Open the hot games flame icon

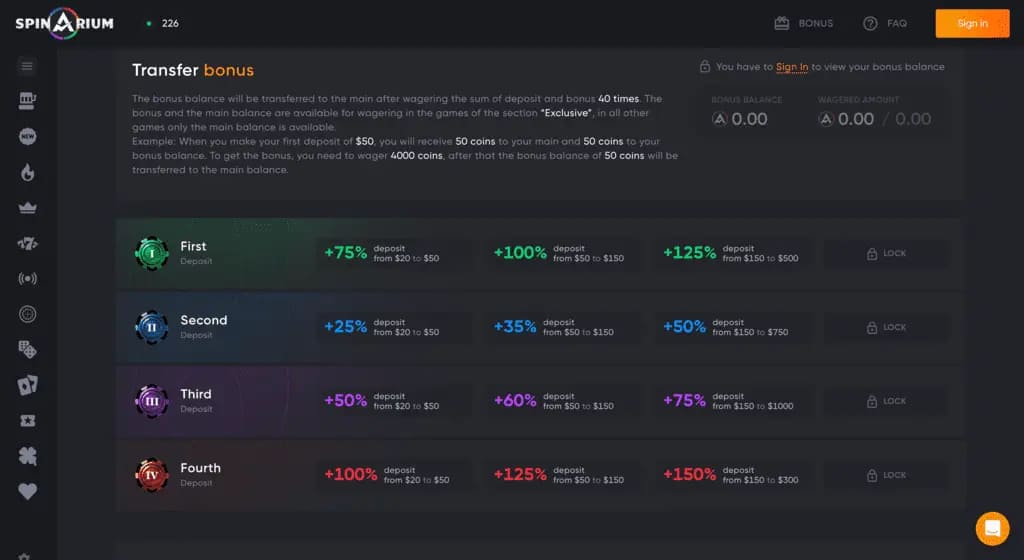point(27,172)
